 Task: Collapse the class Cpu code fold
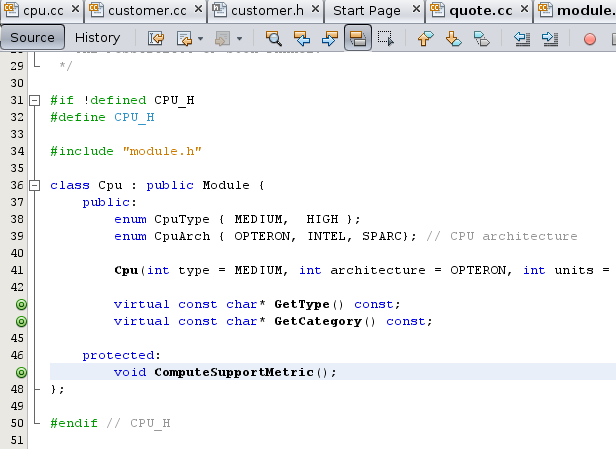click(36, 186)
